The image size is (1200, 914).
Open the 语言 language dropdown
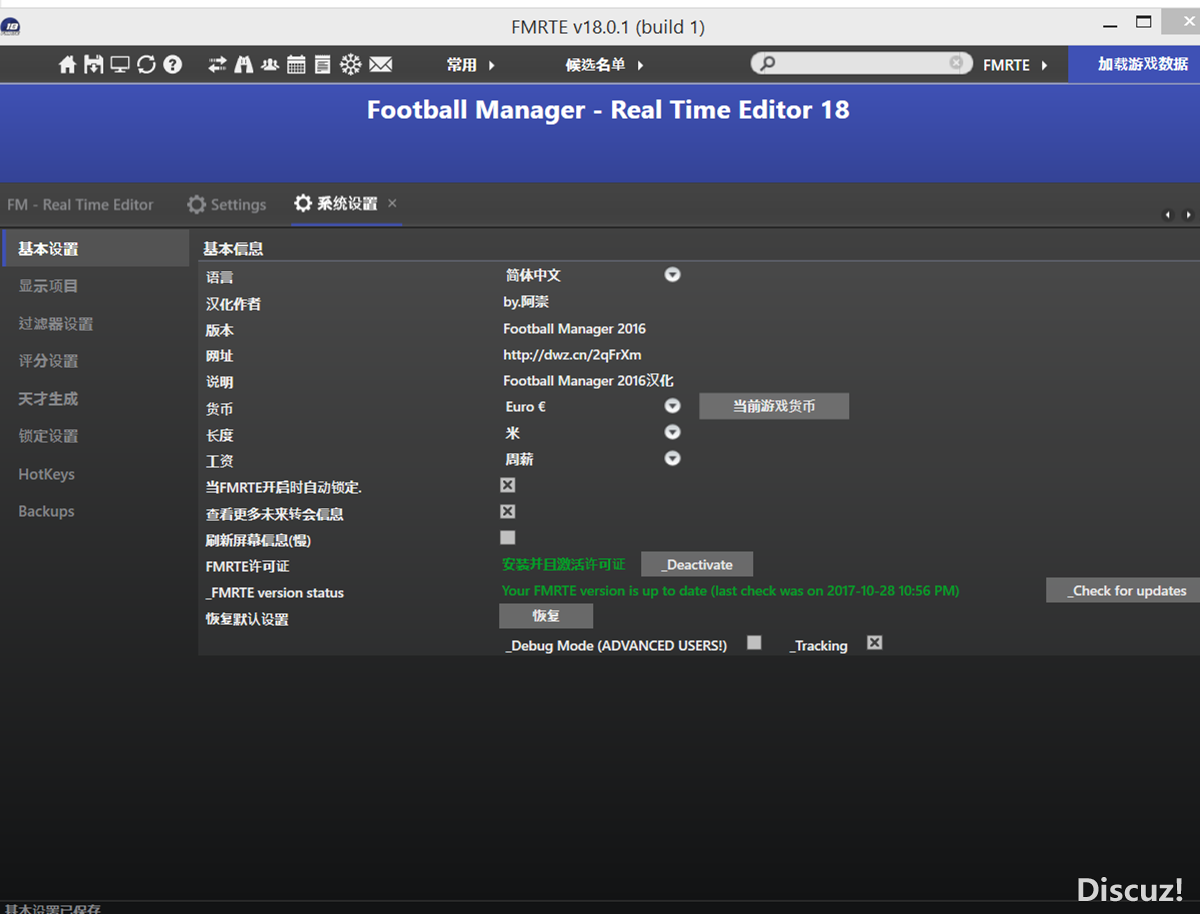(x=673, y=275)
